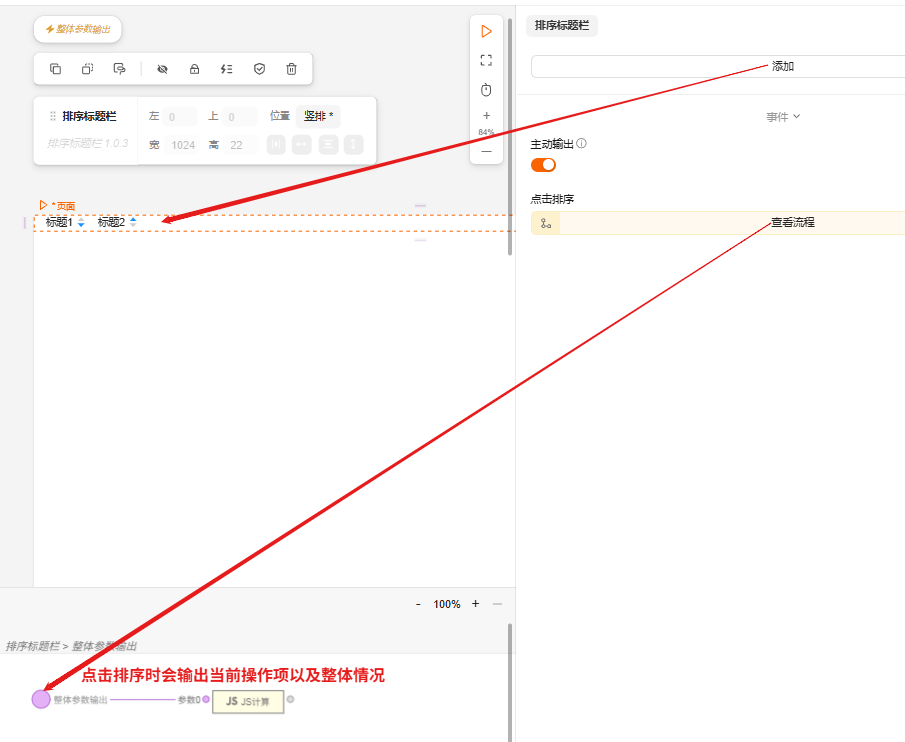Image resolution: width=905 pixels, height=742 pixels.
Task: Click the fullscreen frame icon
Action: [x=486, y=60]
